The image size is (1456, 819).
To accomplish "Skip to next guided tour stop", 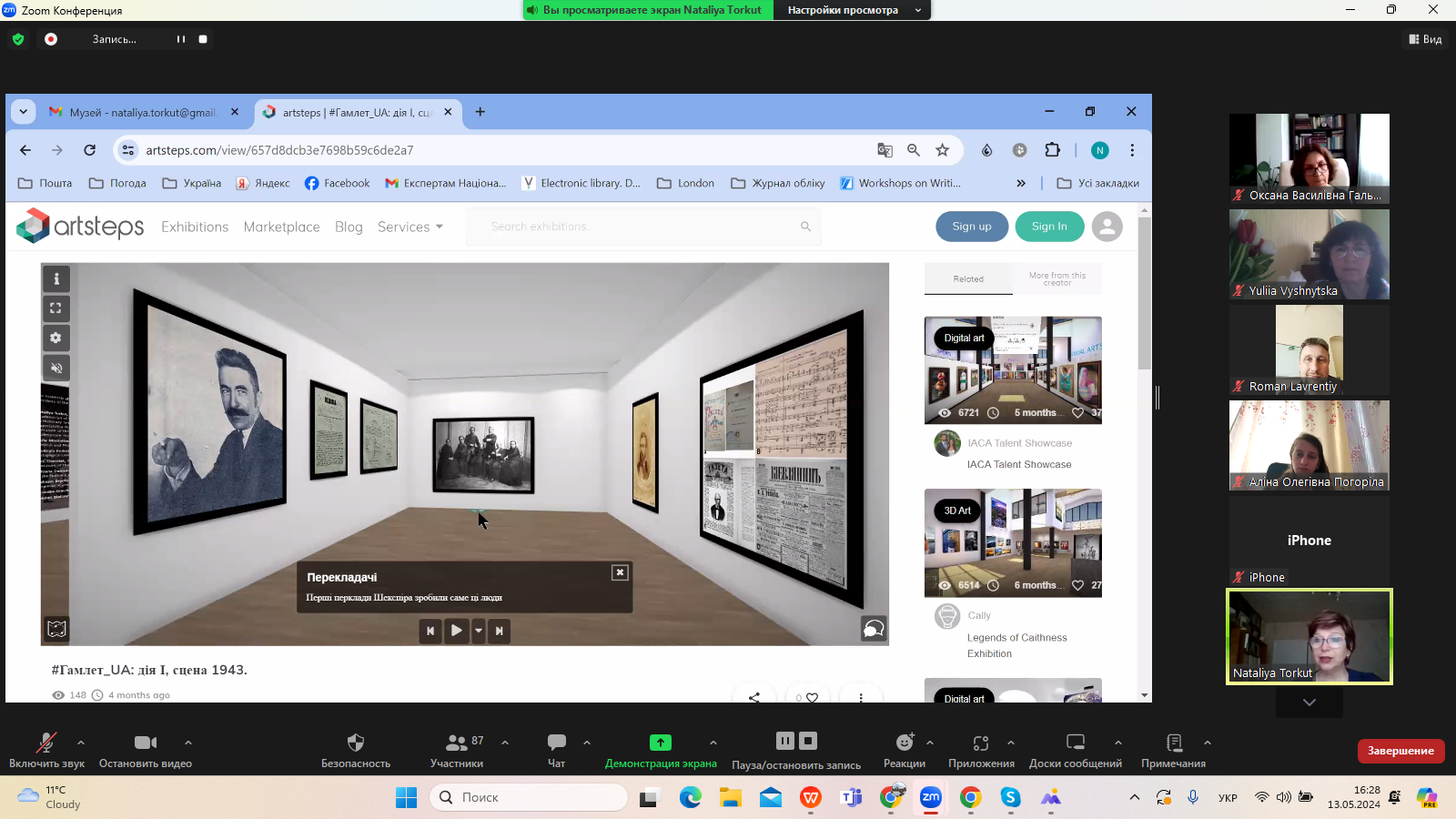I will pyautogui.click(x=499, y=631).
